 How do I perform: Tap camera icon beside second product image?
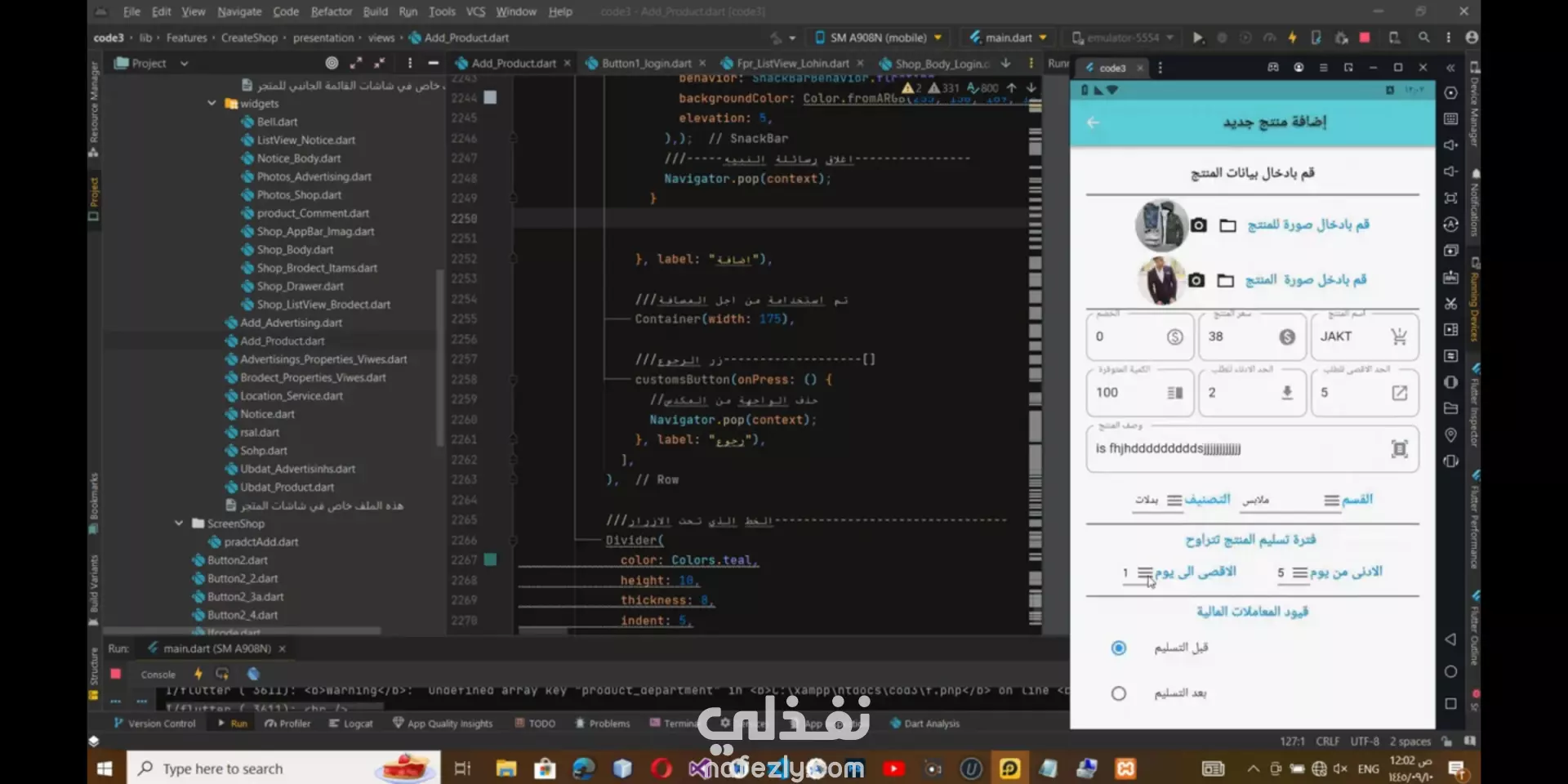point(1196,280)
